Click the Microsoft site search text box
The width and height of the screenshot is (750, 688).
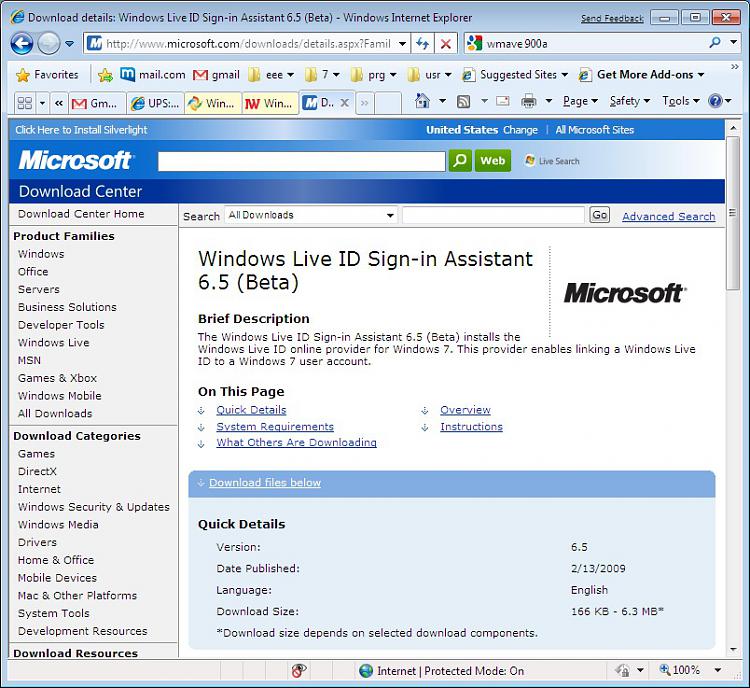pos(301,161)
